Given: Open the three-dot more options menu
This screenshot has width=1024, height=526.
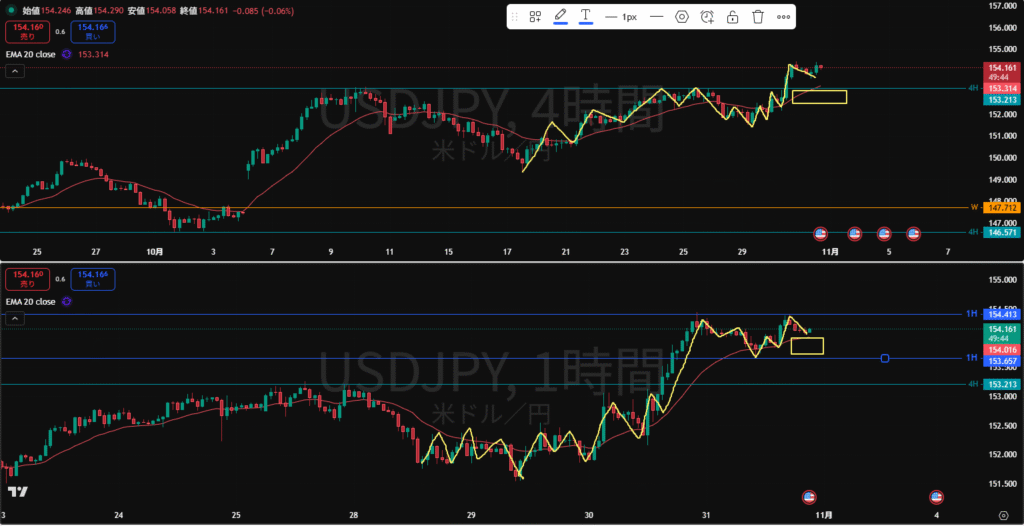Looking at the screenshot, I should 784,17.
